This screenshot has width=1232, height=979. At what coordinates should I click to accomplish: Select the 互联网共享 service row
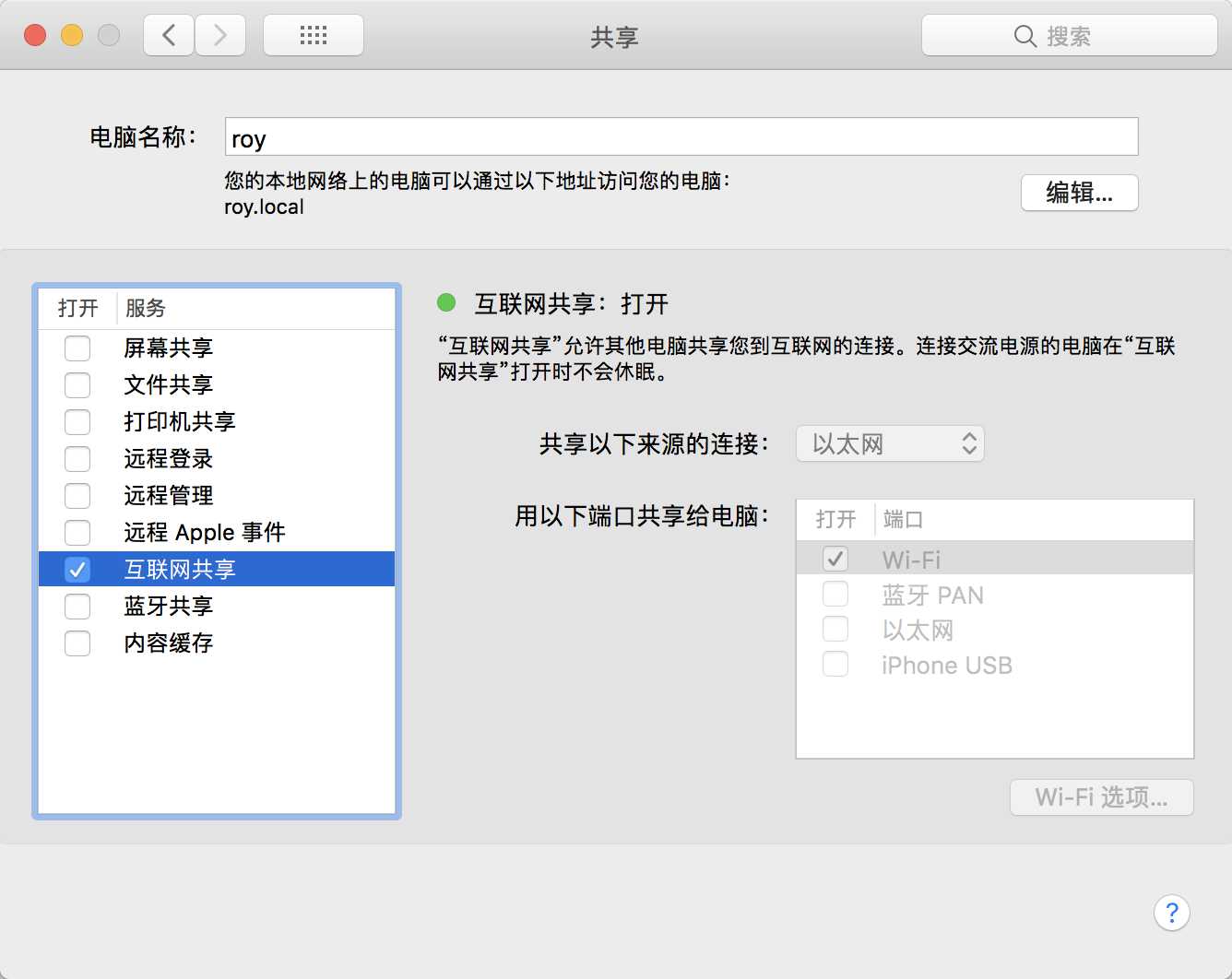point(217,570)
